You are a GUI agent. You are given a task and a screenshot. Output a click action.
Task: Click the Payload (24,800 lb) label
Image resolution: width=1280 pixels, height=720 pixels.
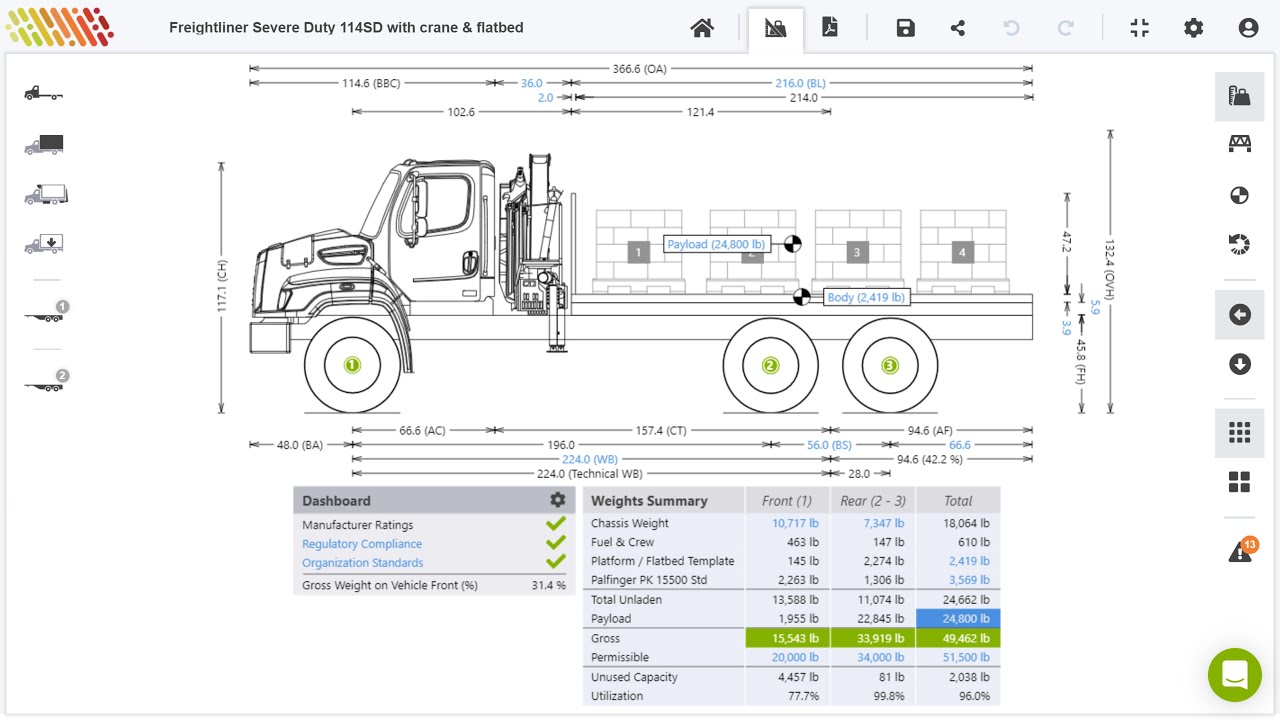point(716,244)
